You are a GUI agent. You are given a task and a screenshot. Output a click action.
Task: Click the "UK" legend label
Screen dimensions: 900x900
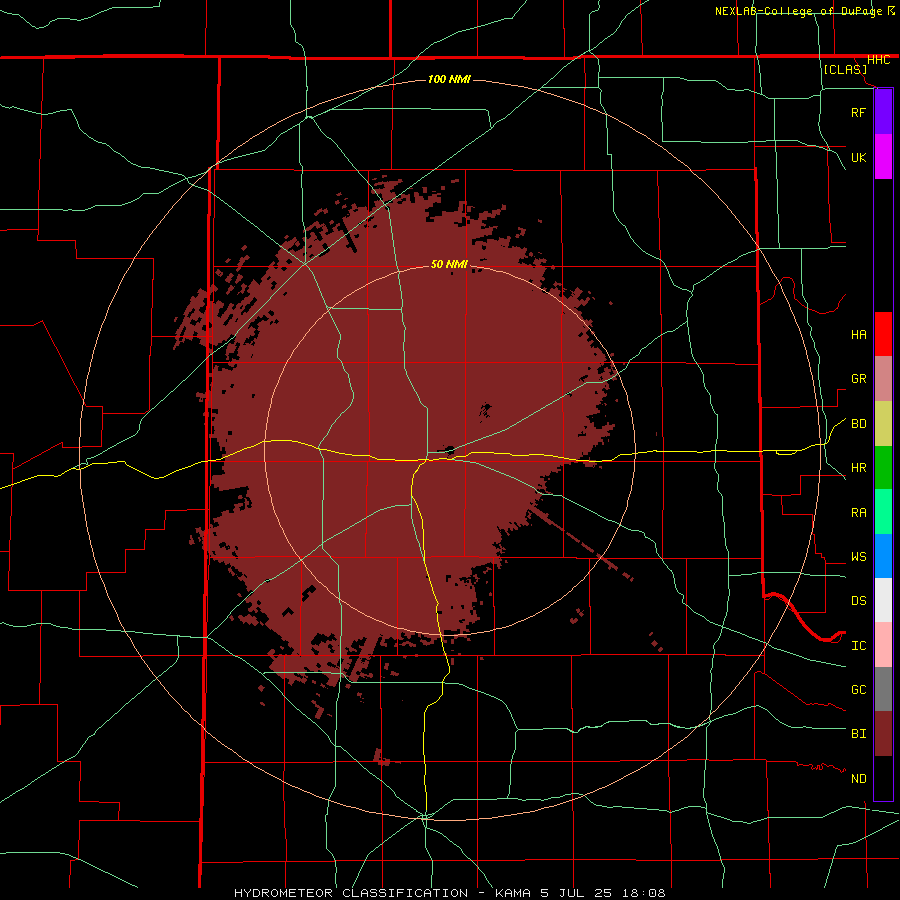858,157
